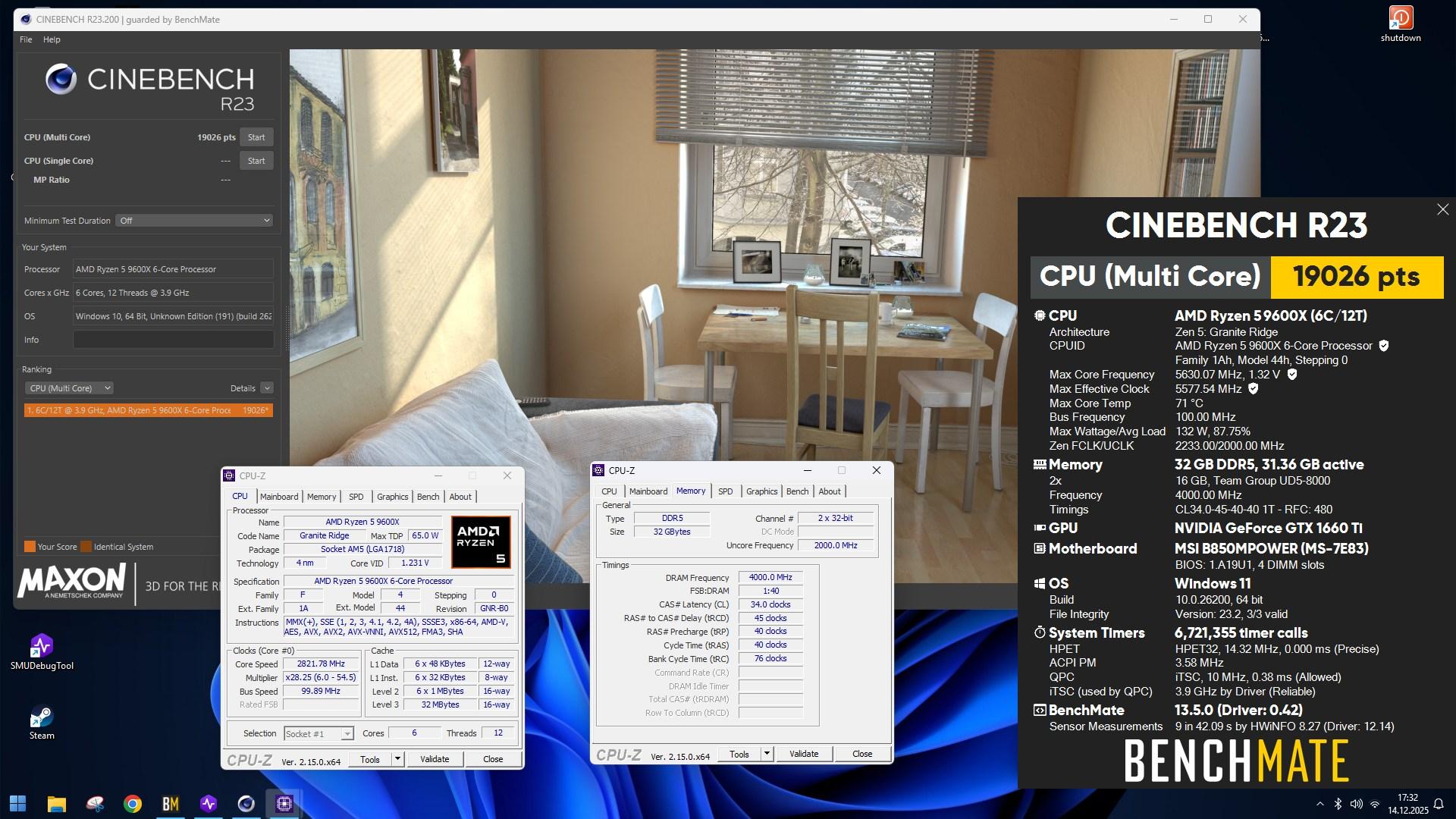The image size is (1456, 819).
Task: Click Cinebench icon in taskbar
Action: pos(246,804)
